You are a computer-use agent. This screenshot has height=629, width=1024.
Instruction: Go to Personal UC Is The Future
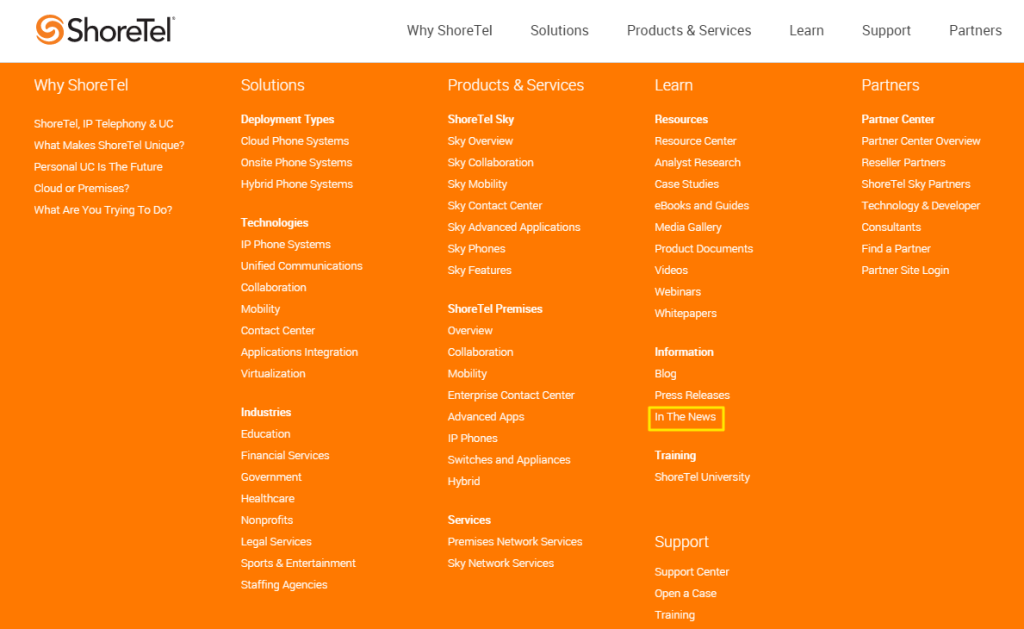[98, 167]
